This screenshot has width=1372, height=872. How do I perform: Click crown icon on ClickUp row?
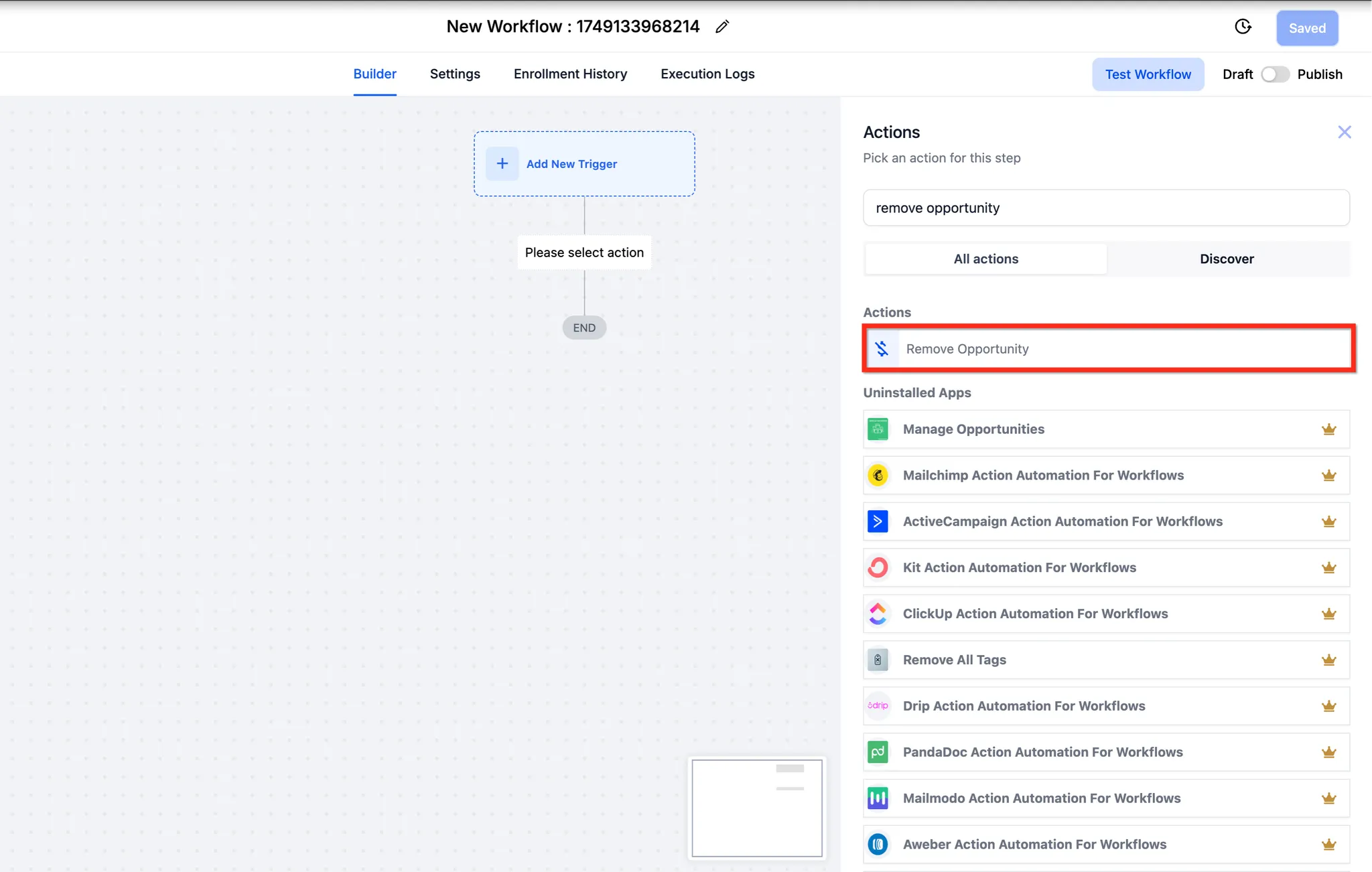1329,613
